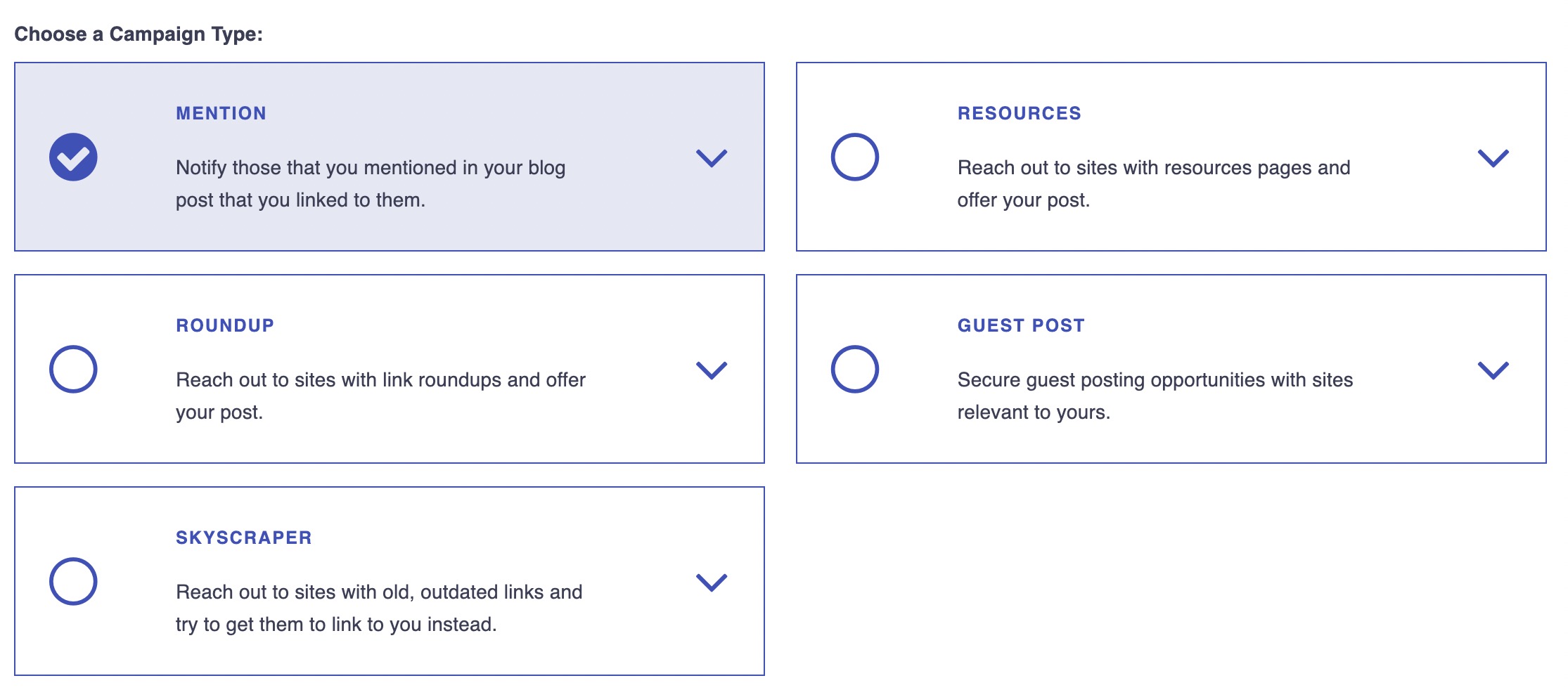Choose the Skyscraper radio button

coord(73,581)
